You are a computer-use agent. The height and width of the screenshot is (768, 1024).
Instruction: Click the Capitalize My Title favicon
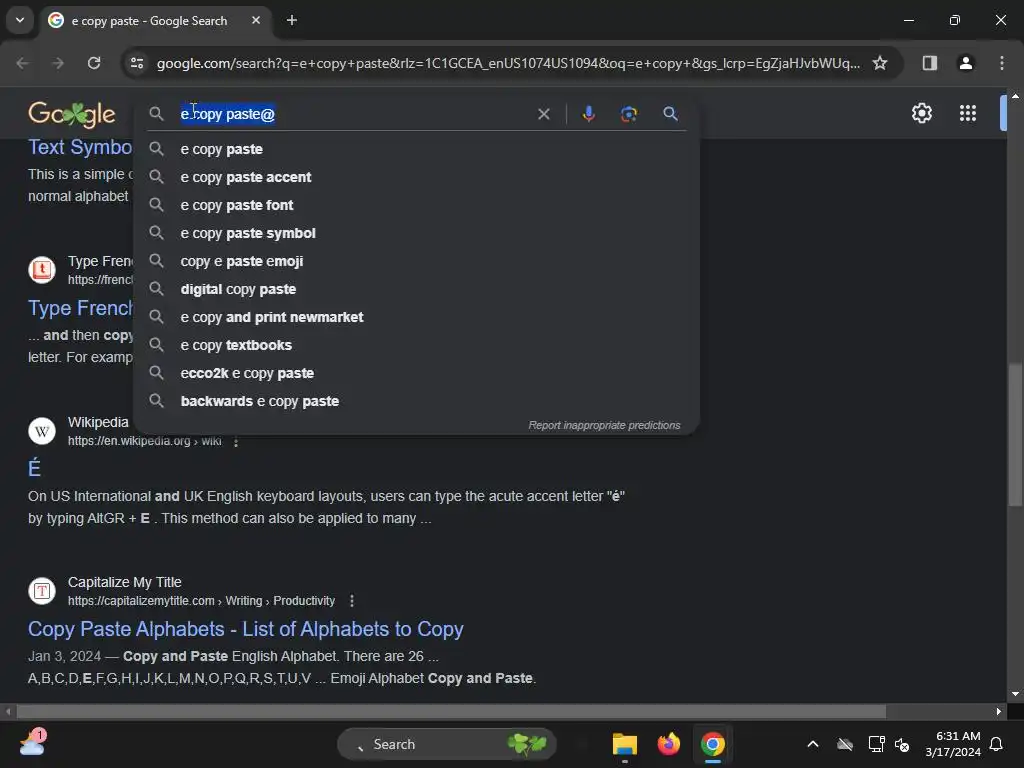click(x=42, y=591)
